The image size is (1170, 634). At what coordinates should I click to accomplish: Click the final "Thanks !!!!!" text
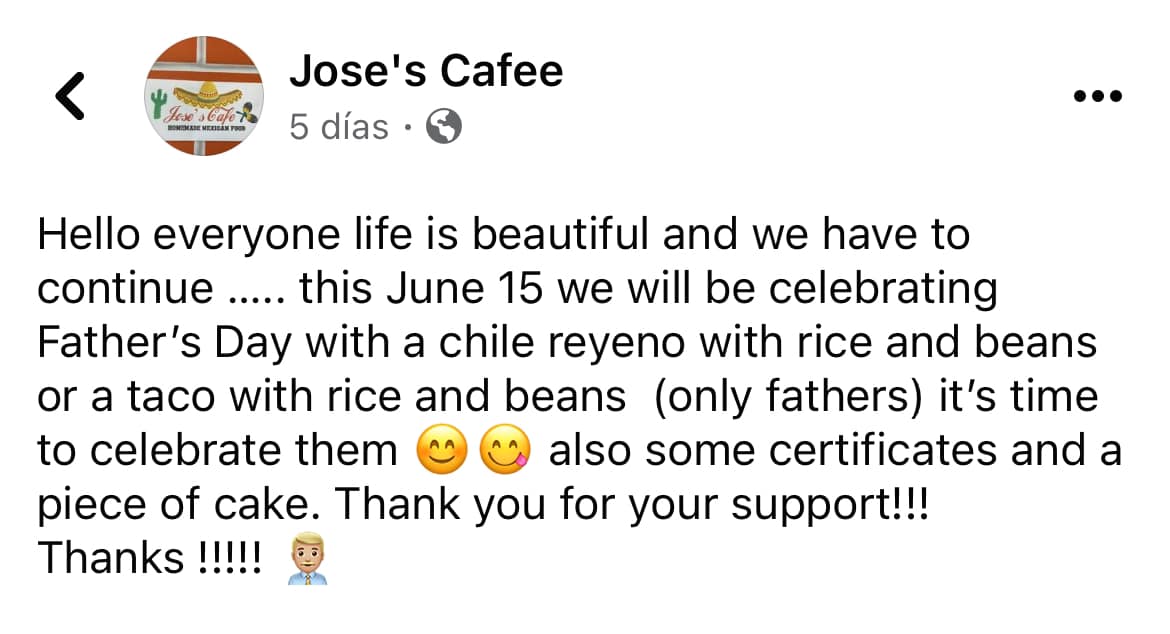tap(149, 558)
